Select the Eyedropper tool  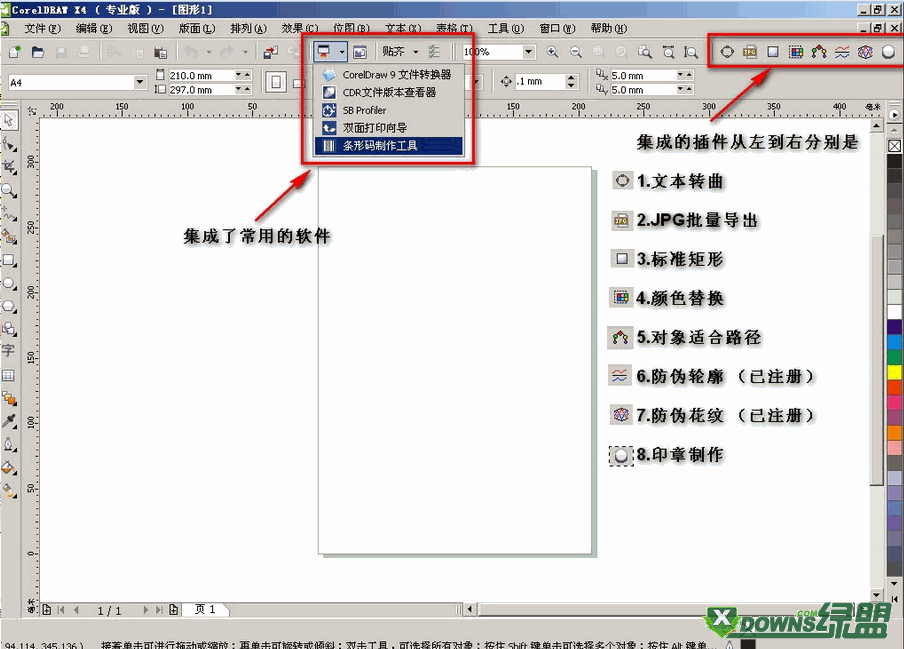pyautogui.click(x=9, y=421)
